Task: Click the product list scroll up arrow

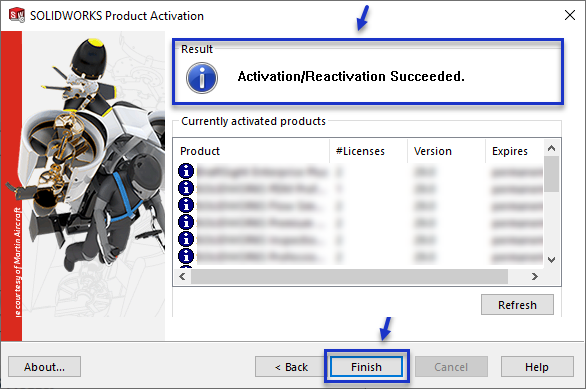Action: point(551,148)
